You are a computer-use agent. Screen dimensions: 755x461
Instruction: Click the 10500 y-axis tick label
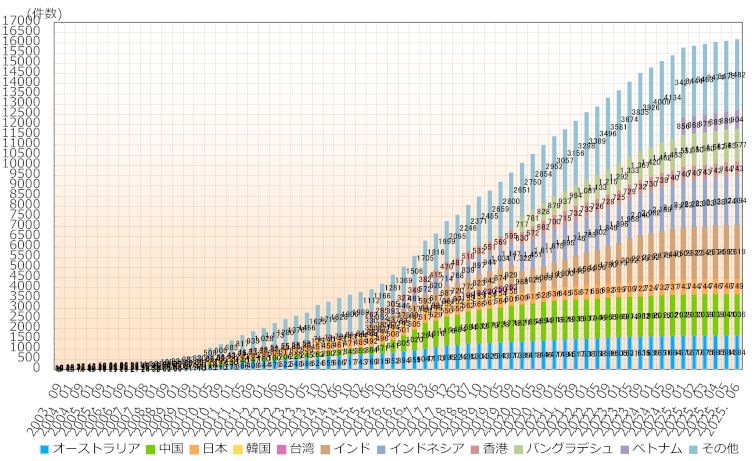click(21, 154)
